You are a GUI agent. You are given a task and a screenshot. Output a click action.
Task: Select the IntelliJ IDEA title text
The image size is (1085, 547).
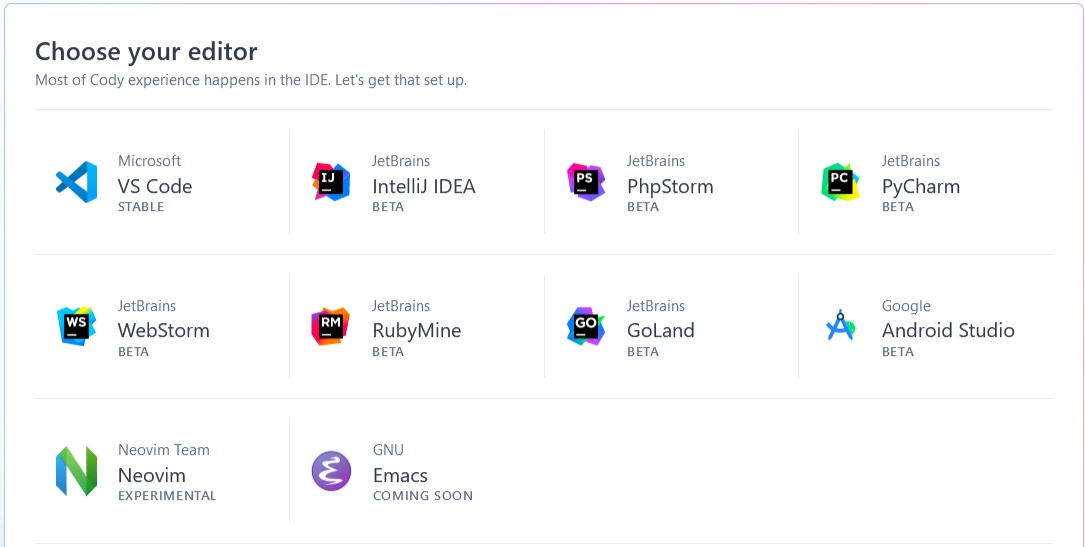tap(423, 186)
